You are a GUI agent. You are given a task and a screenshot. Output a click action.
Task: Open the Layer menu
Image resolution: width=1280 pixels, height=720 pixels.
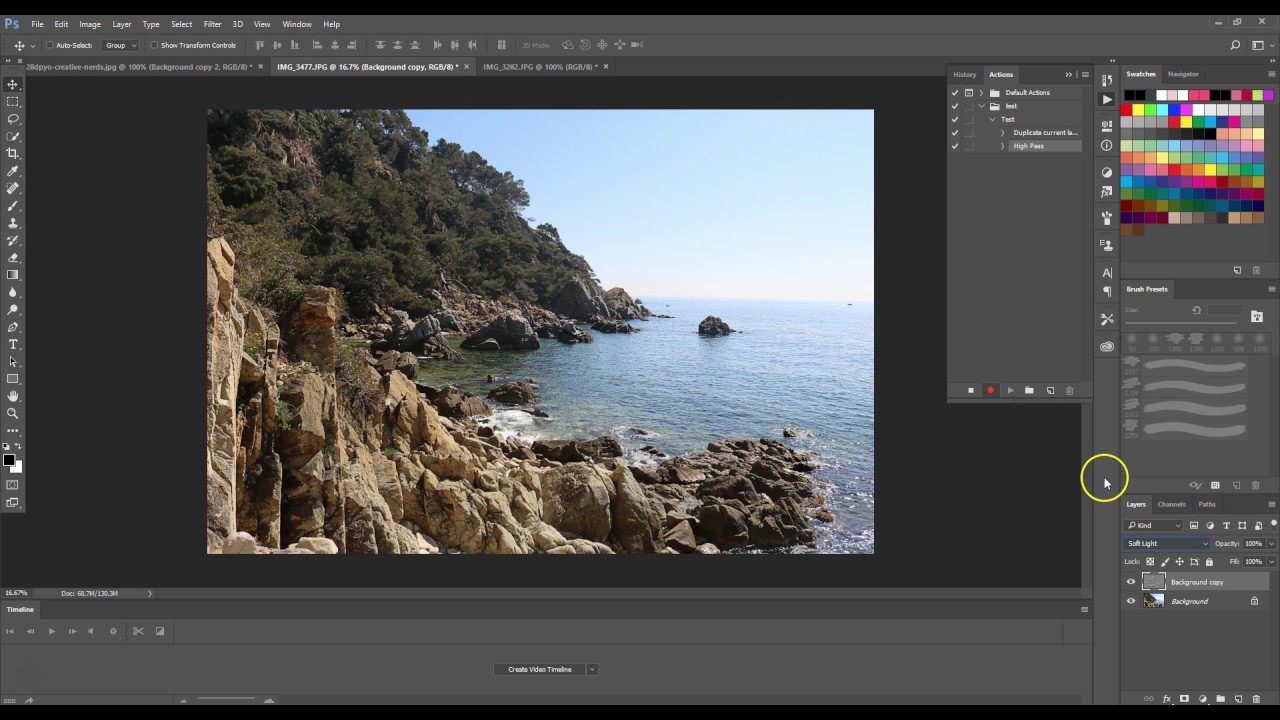121,24
